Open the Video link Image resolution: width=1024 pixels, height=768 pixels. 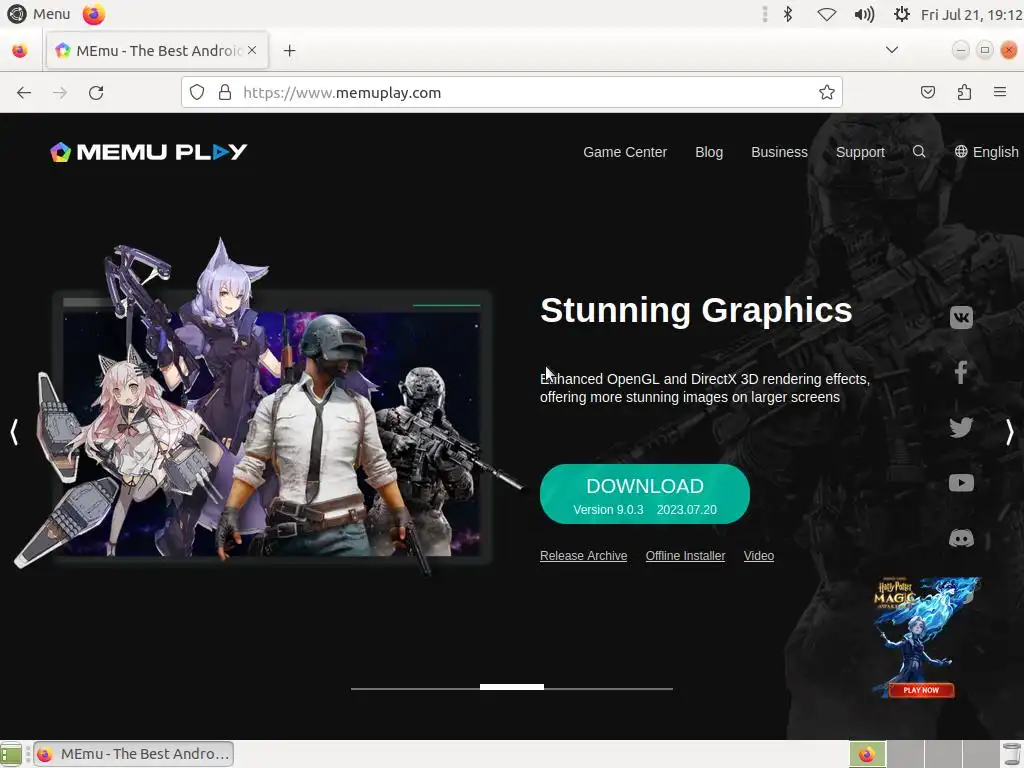pyautogui.click(x=758, y=556)
